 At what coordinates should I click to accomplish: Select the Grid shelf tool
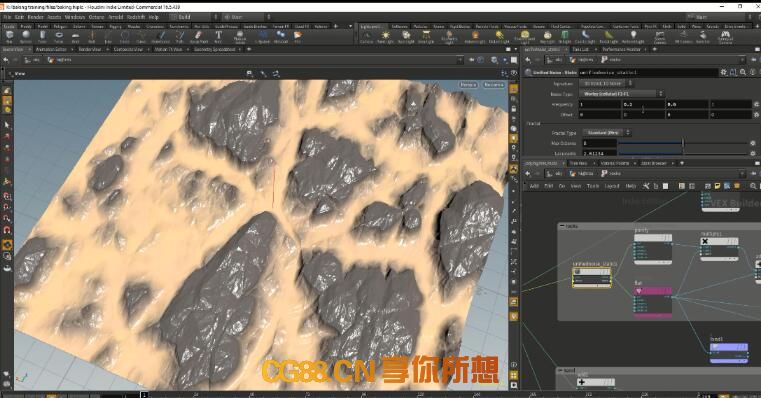pos(75,36)
